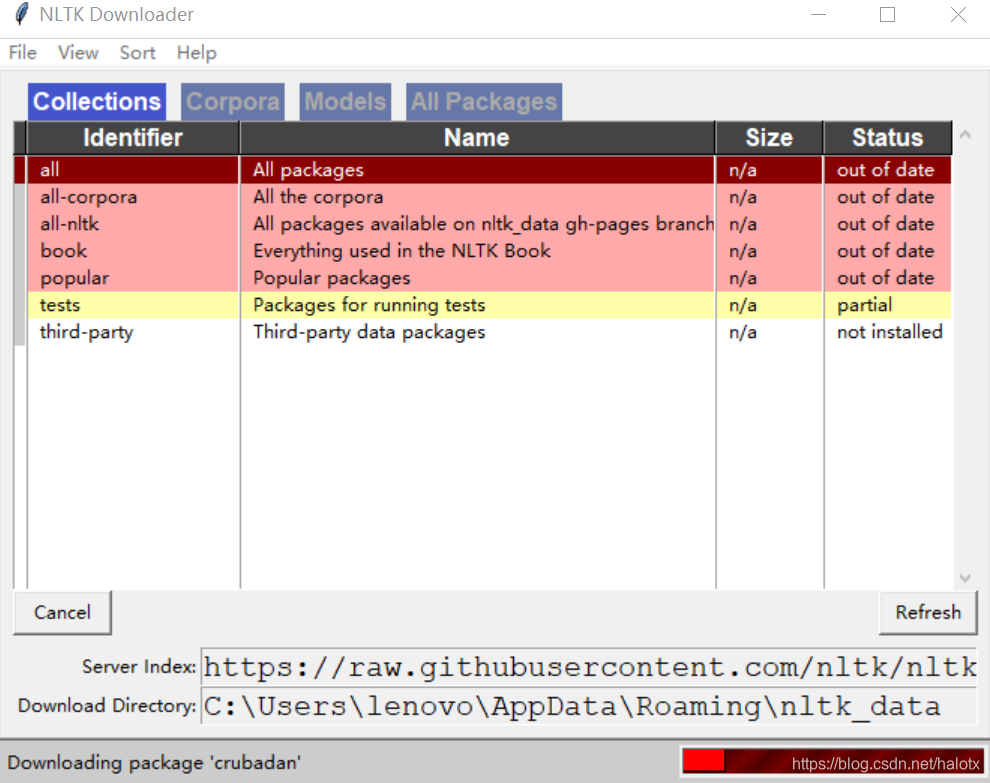Click the Refresh button
Screen dimensions: 990x783
pyautogui.click(x=928, y=613)
